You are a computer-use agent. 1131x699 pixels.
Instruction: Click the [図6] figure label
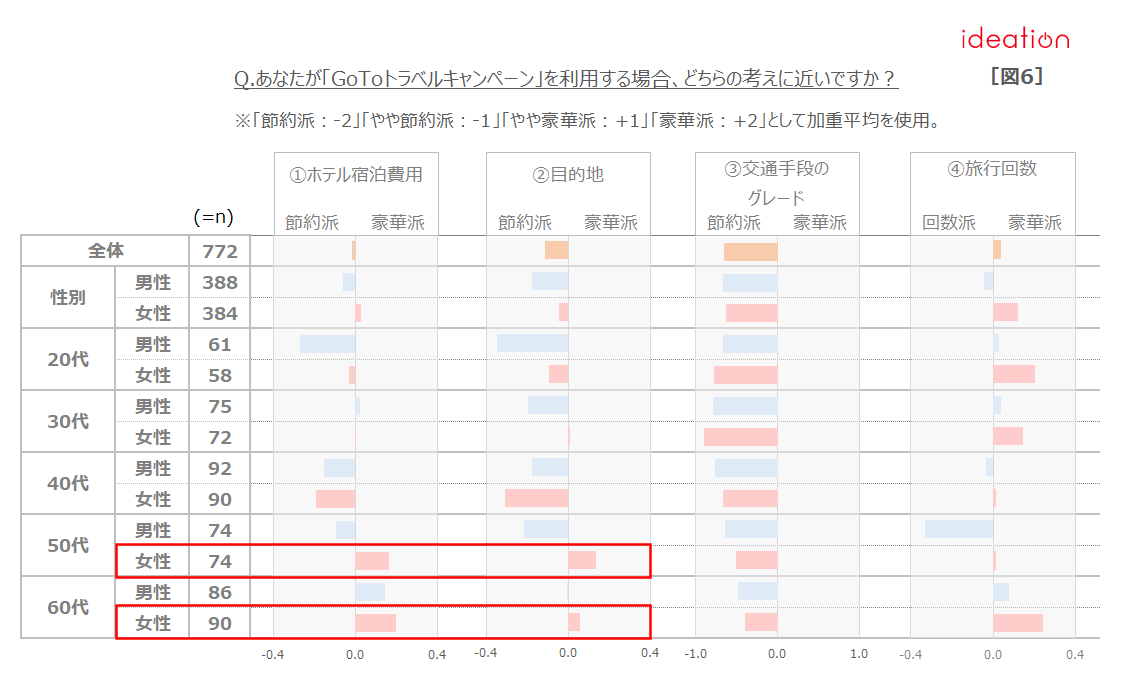click(1016, 76)
